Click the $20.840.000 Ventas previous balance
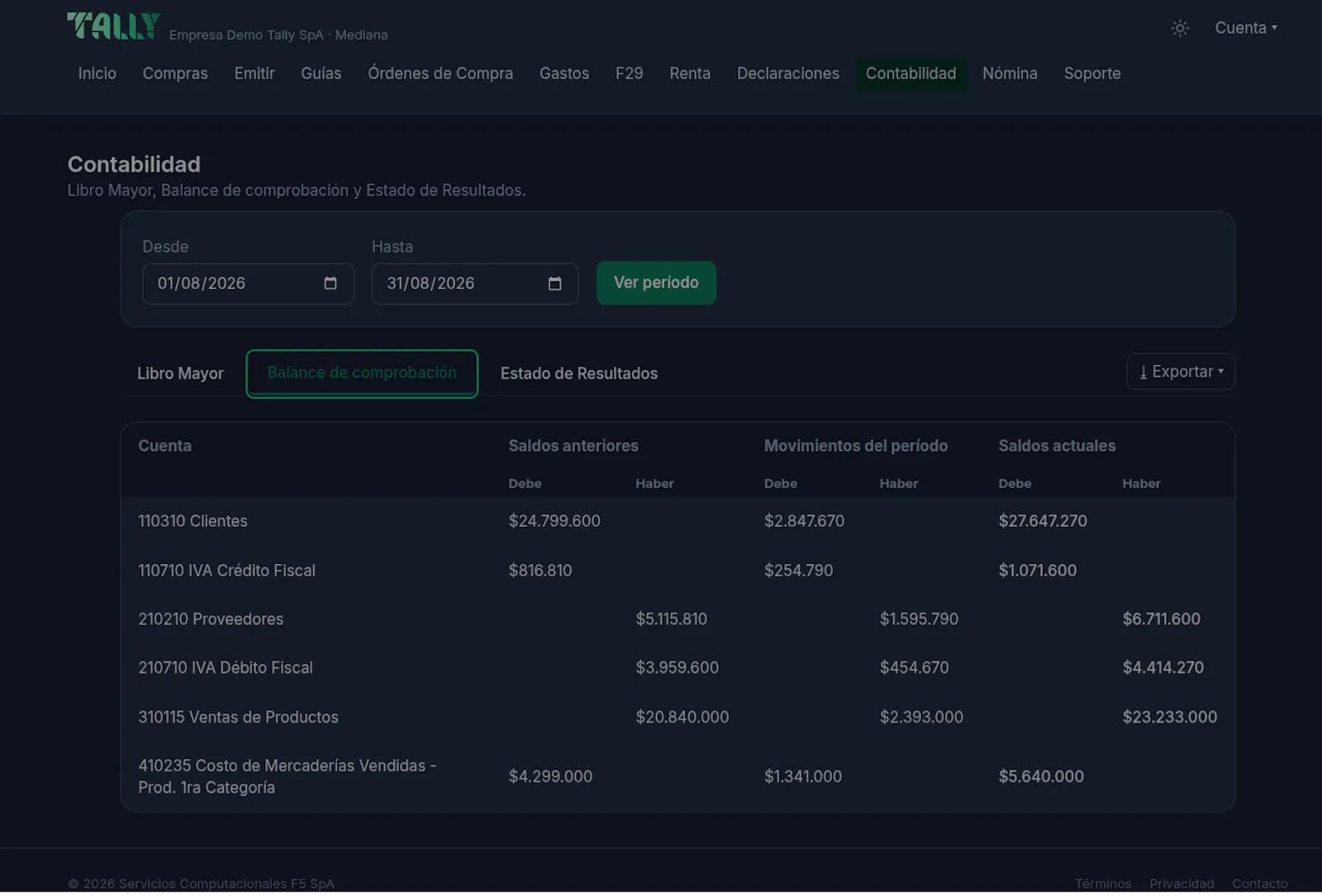The height and width of the screenshot is (896, 1322). click(x=682, y=718)
